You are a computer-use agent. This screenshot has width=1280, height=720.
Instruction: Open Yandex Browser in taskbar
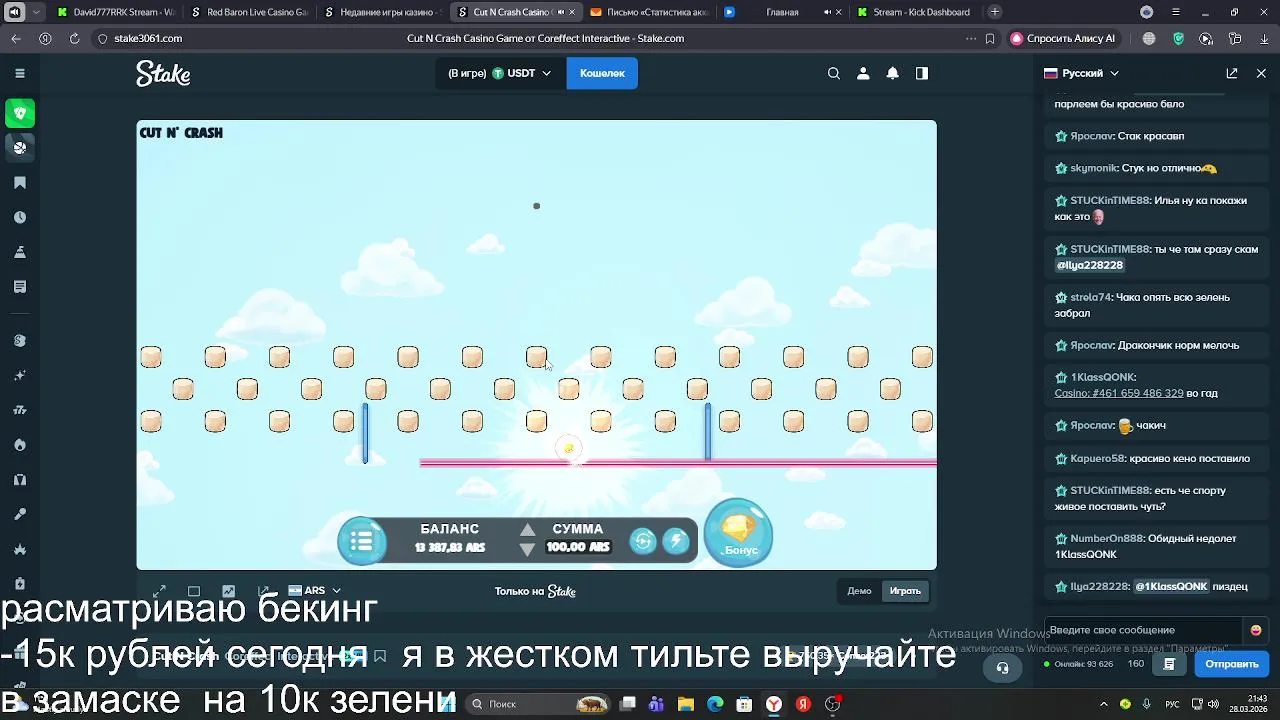773,704
